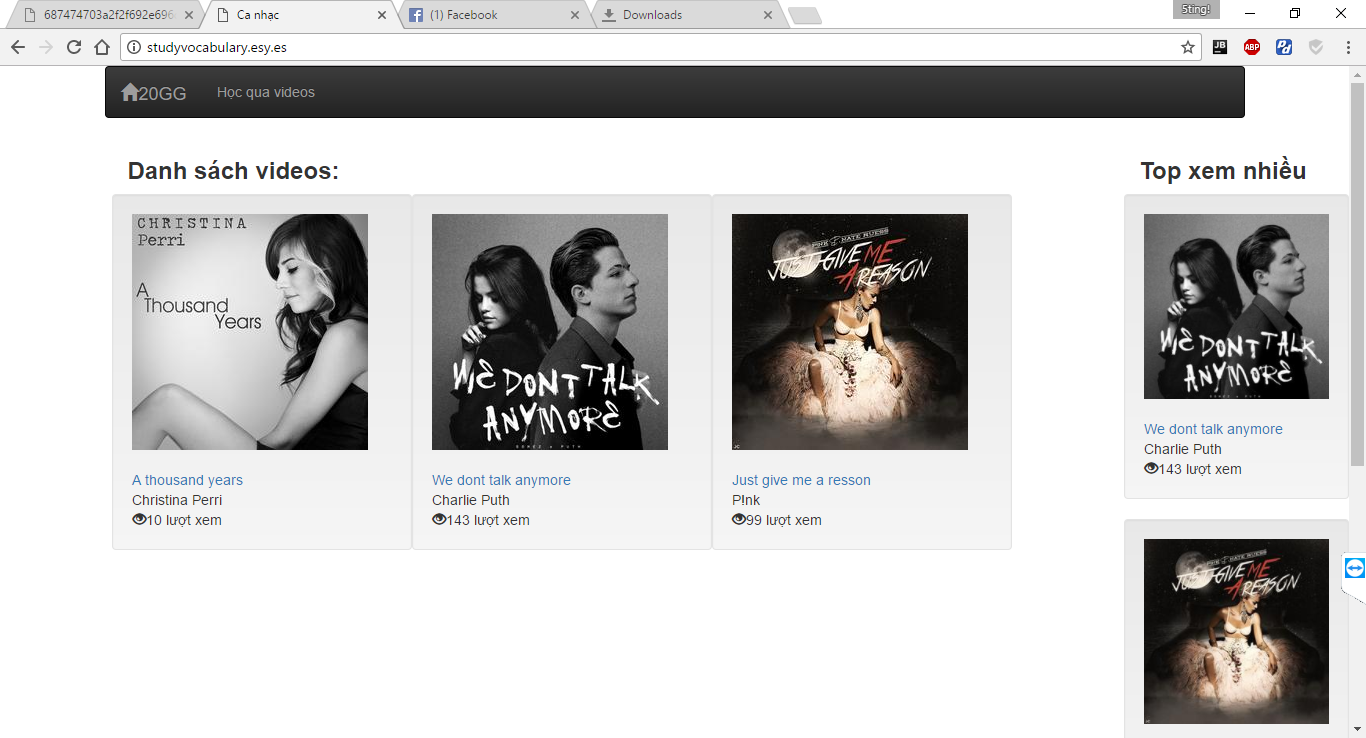
Task: Open the 'Học qua videos' menu item
Action: coord(266,92)
